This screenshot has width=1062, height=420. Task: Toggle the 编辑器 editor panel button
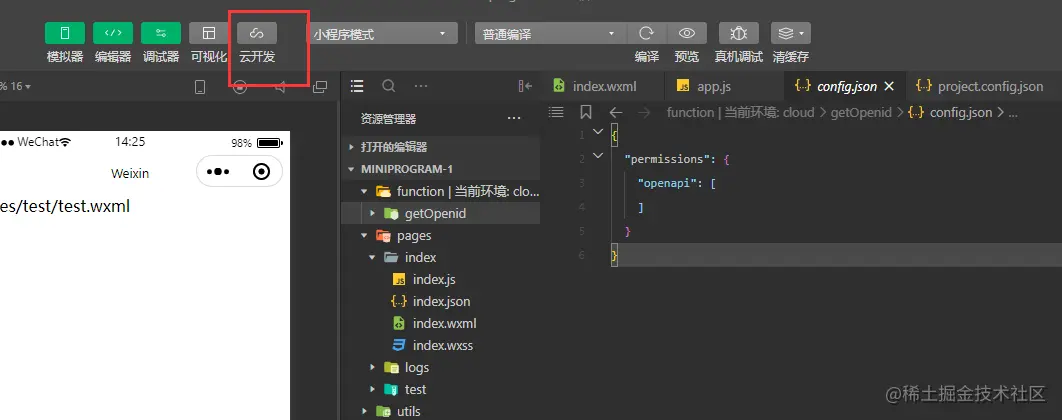pos(112,33)
